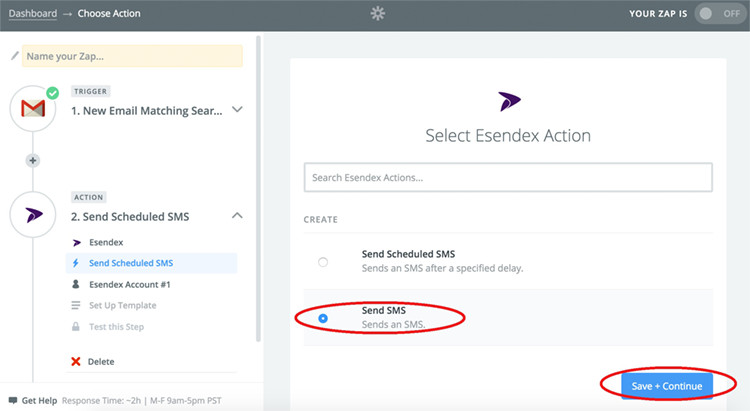Click the Search Esendex Actions field
The height and width of the screenshot is (411, 750).
[508, 177]
